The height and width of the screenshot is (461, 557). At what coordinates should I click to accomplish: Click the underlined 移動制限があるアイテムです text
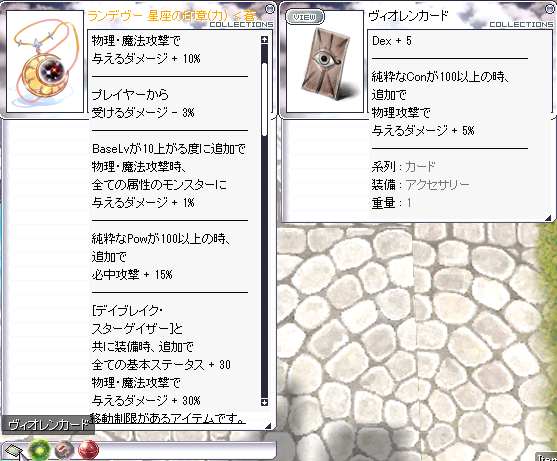167,418
